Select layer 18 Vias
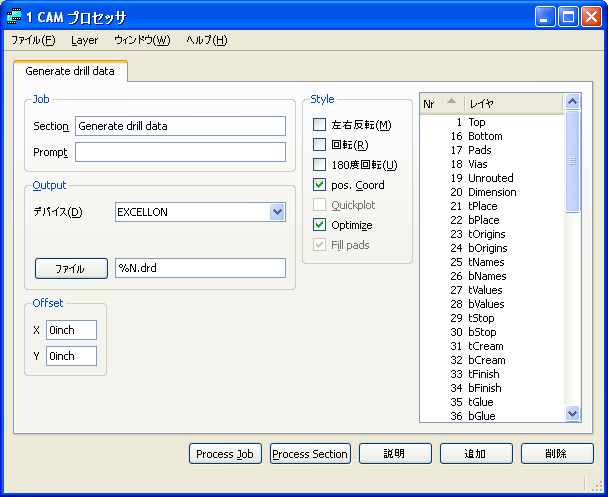The image size is (608, 497). (492, 164)
